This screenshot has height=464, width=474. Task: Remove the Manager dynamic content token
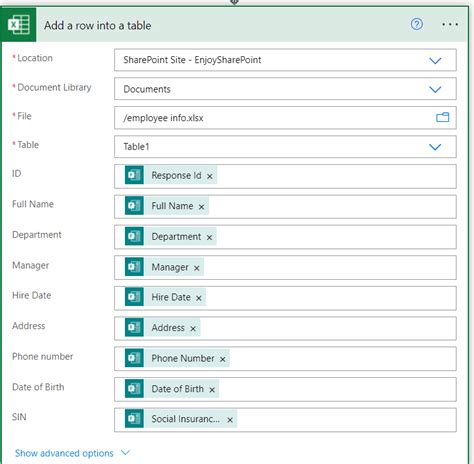pos(197,268)
